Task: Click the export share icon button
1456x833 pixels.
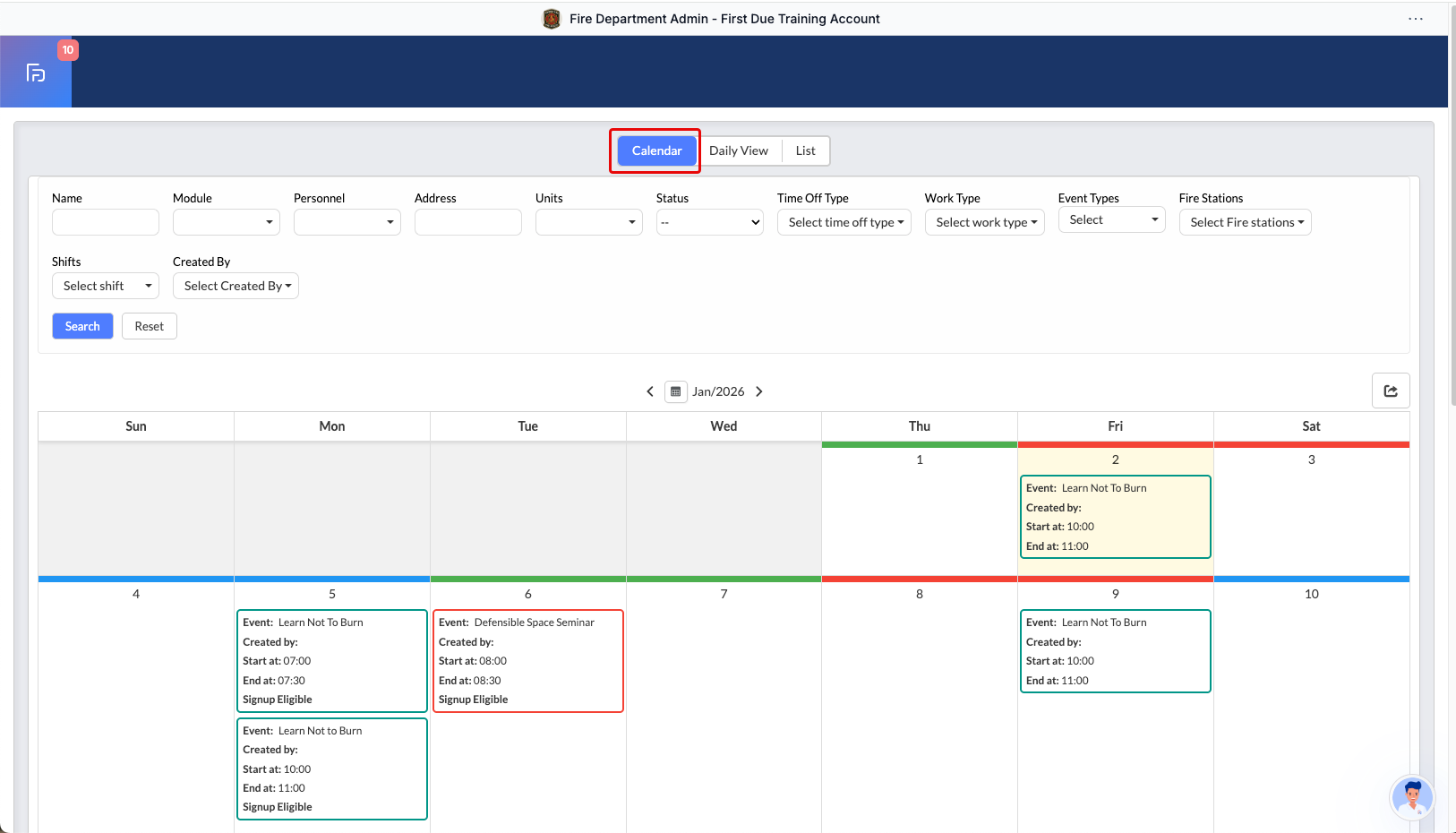Action: (x=1391, y=391)
